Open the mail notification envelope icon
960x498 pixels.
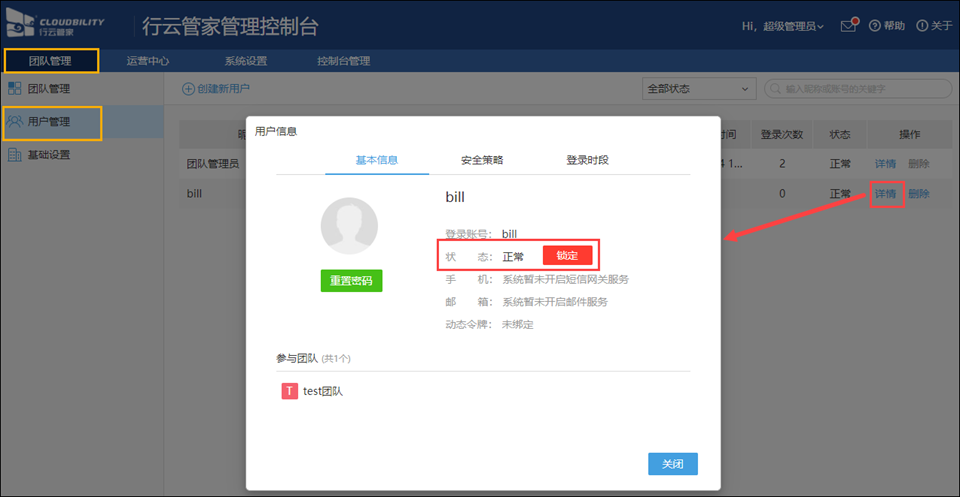click(x=848, y=26)
